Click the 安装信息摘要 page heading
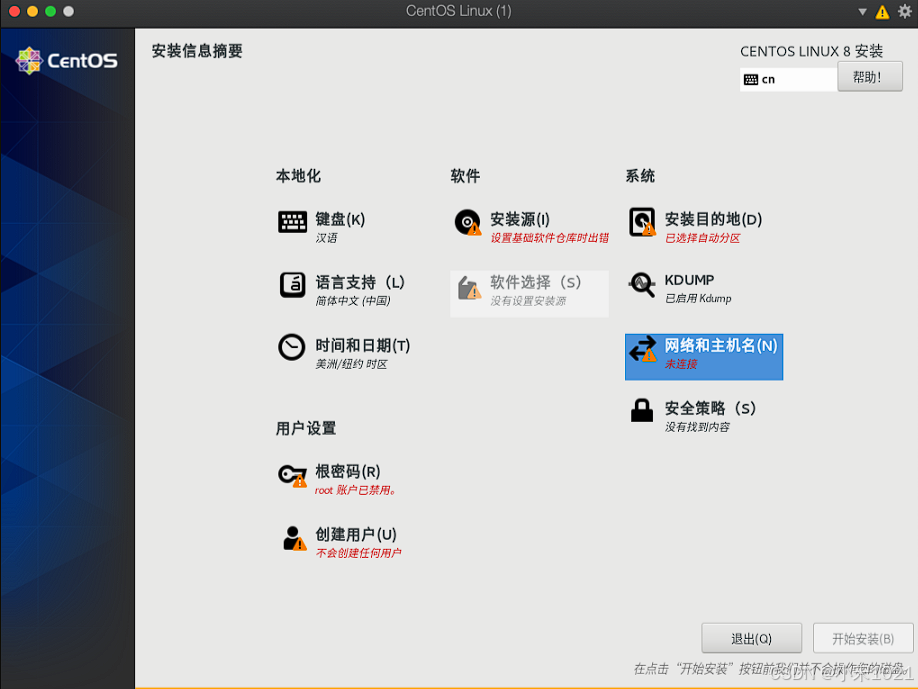Viewport: 918px width, 689px height. point(197,51)
